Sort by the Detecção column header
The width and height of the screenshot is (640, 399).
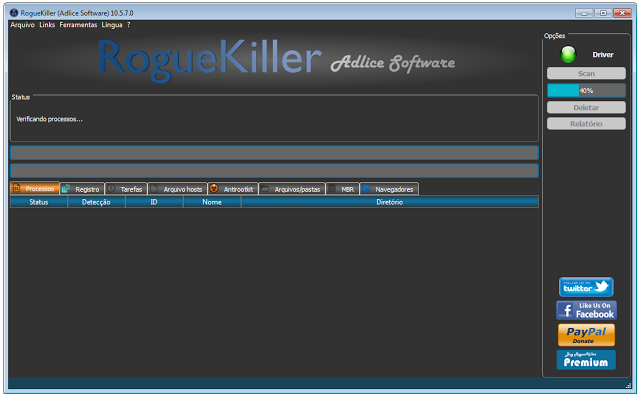96,202
